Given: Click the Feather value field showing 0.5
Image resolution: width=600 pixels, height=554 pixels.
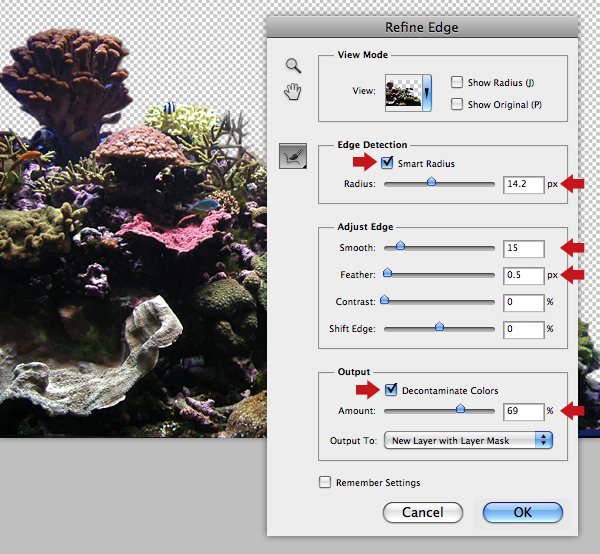Looking at the screenshot, I should pyautogui.click(x=523, y=275).
